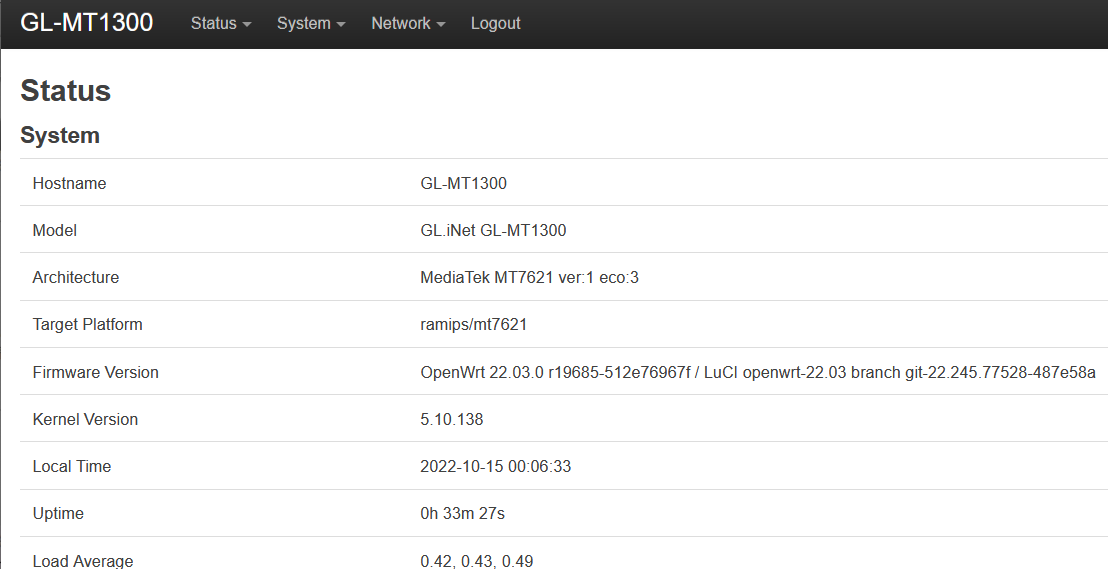Open the System dropdown menu

coord(311,23)
